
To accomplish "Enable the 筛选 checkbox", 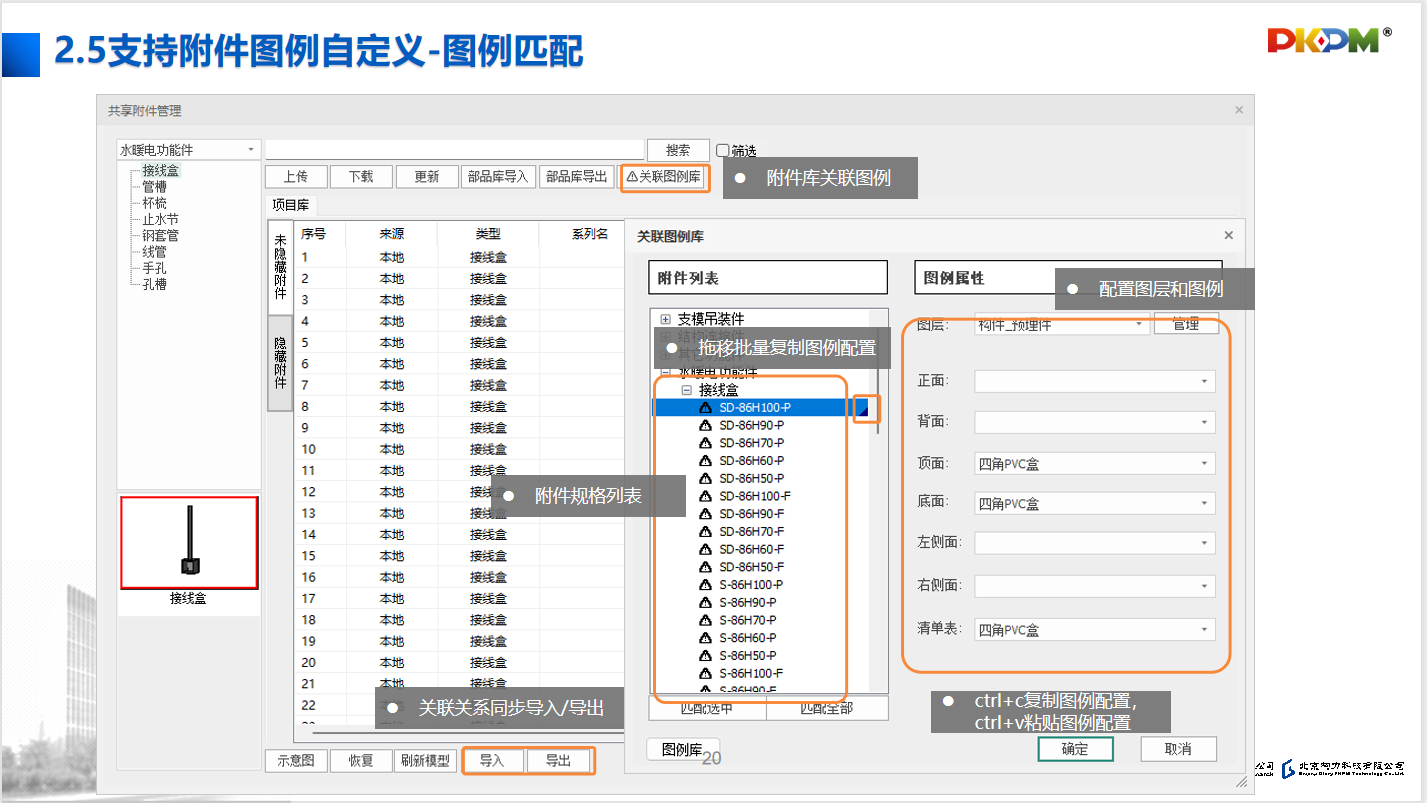I will (x=723, y=151).
